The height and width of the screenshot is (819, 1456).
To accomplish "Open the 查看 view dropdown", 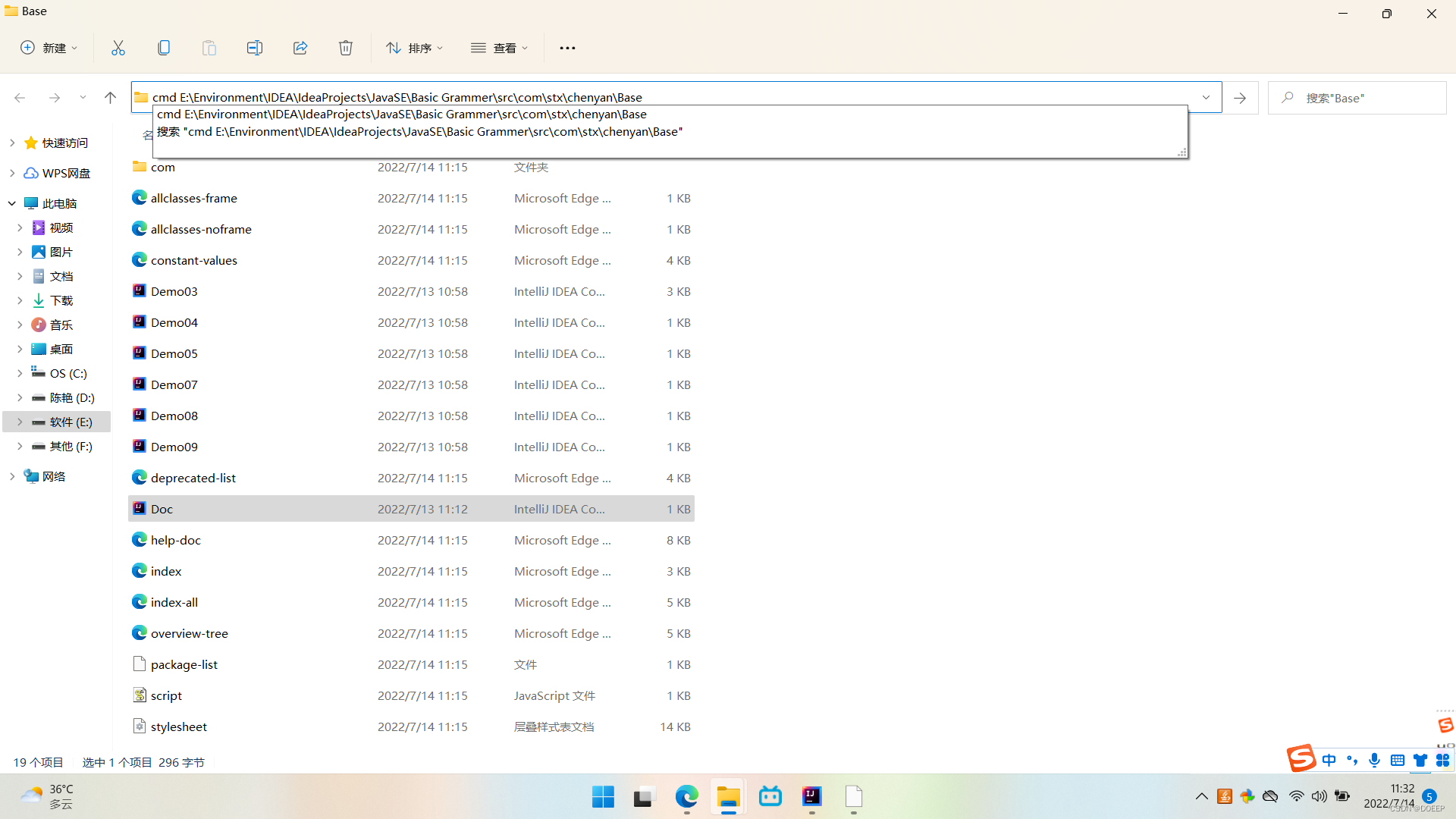I will point(499,48).
